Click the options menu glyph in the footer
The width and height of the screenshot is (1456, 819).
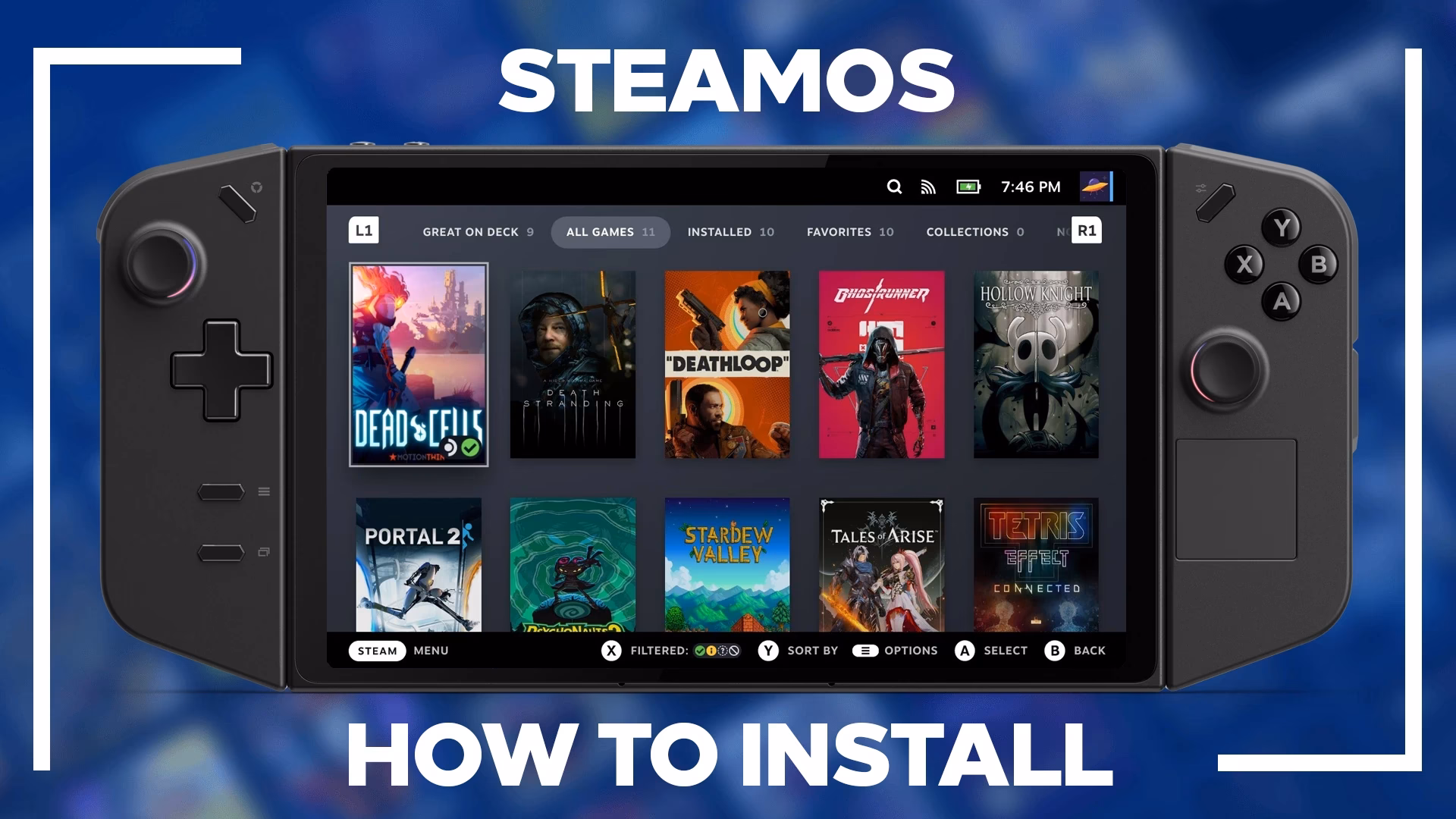[865, 651]
